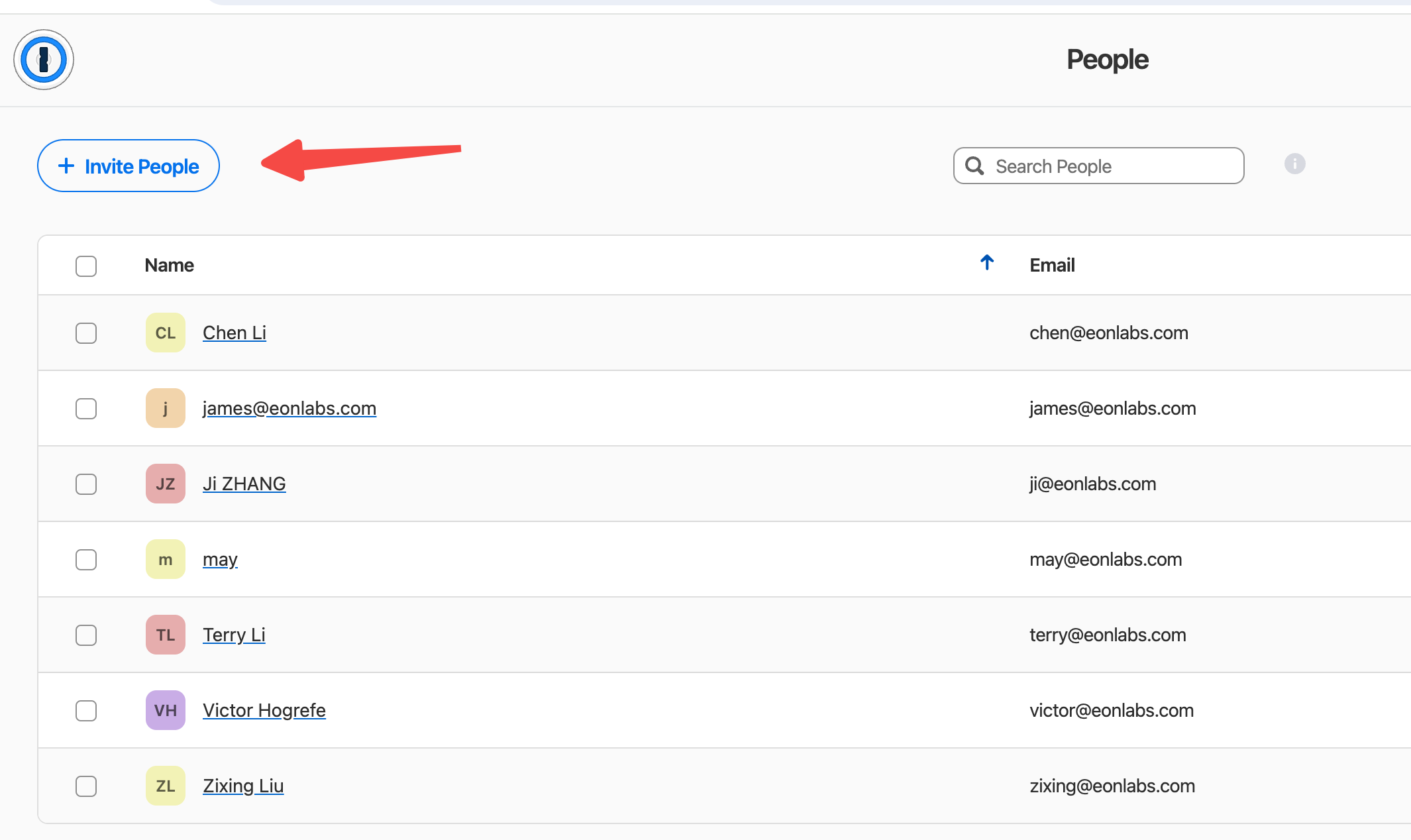Screen dimensions: 1411x840
Task: Toggle the select-all checkbox in header
Action: pos(86,266)
